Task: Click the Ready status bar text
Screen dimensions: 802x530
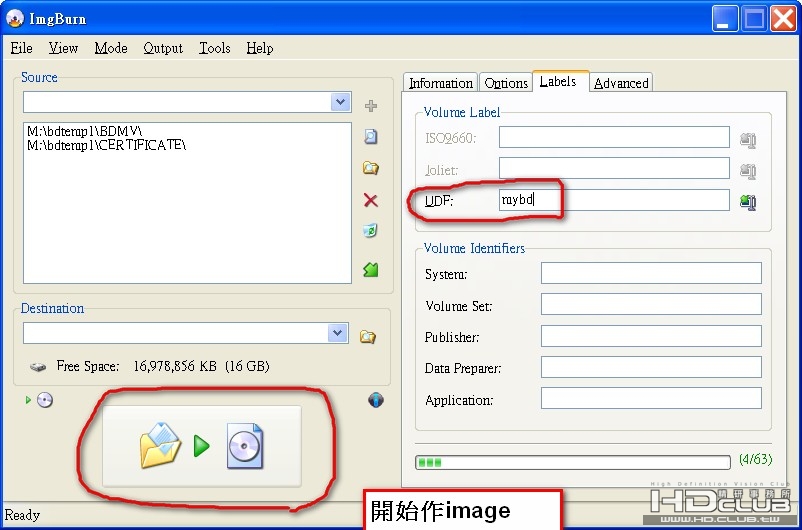Action: [22, 515]
